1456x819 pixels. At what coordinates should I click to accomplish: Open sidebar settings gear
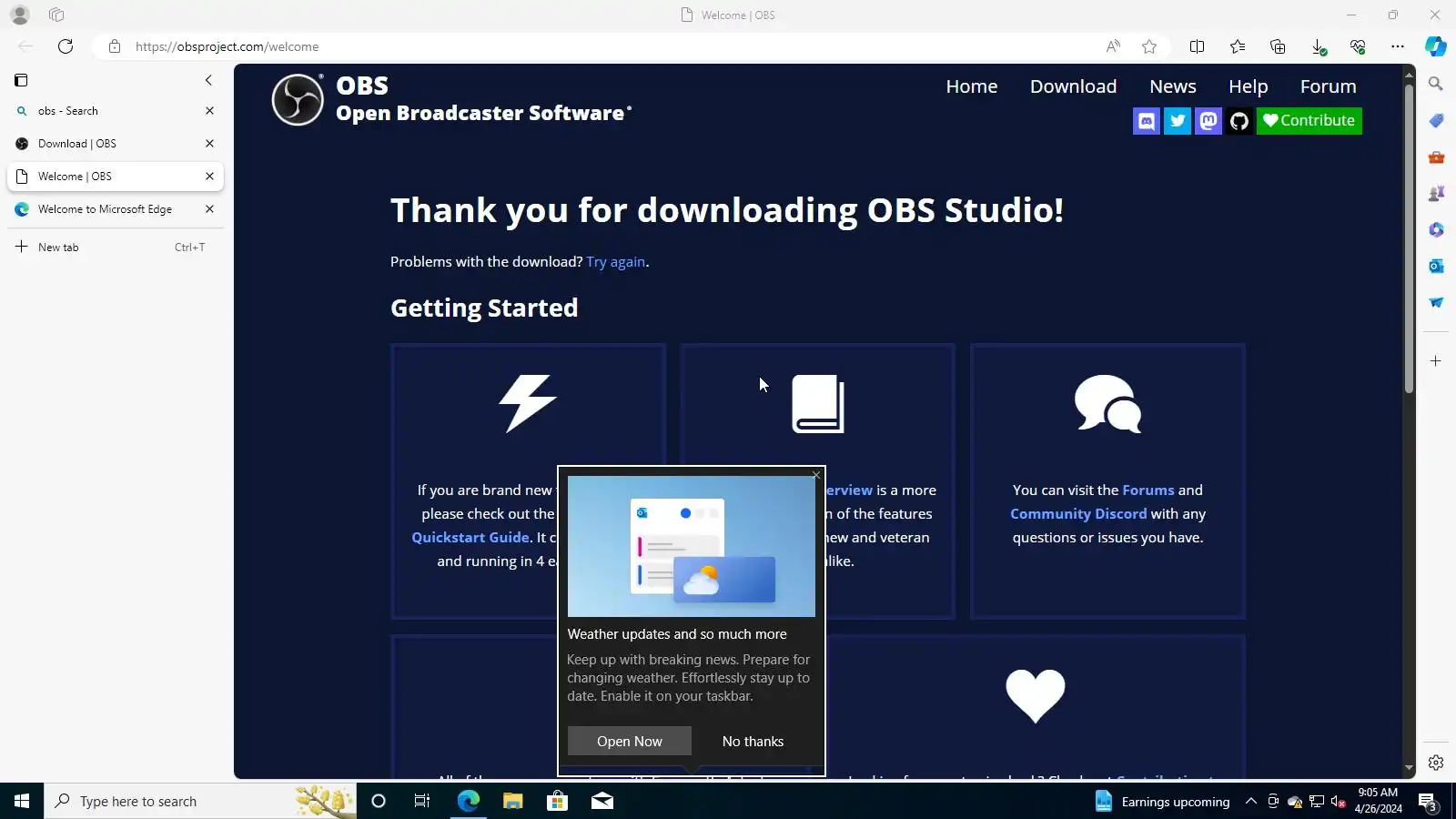pos(1436,763)
